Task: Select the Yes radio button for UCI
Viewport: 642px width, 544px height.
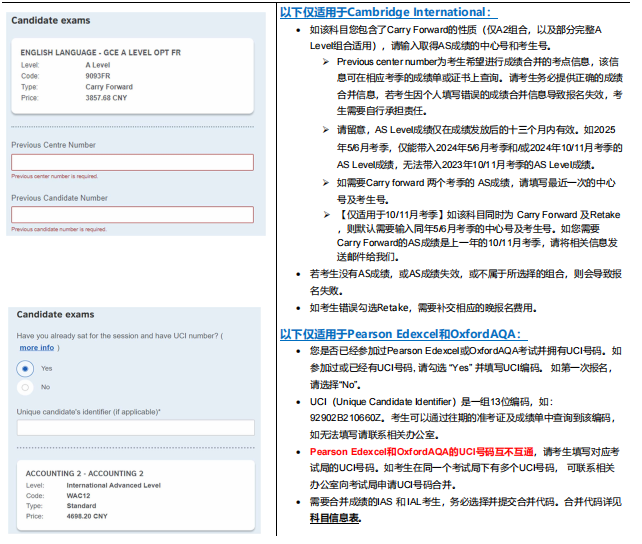Action: click(25, 369)
